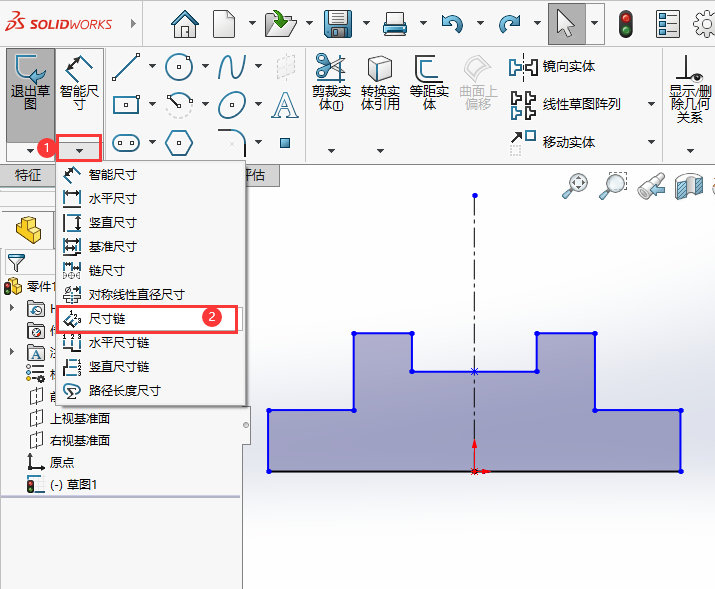Viewport: 715px width, 589px height.
Task: Redo the action with the redo arrow
Action: [x=509, y=23]
